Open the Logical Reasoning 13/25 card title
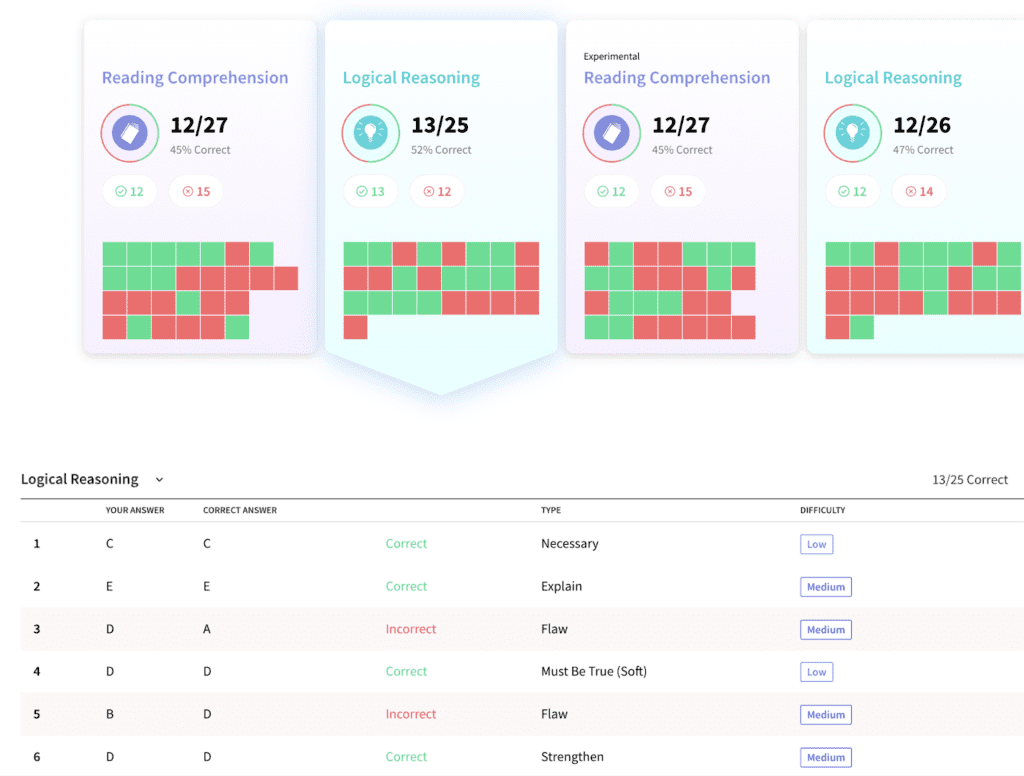The width and height of the screenshot is (1024, 776). click(x=411, y=78)
